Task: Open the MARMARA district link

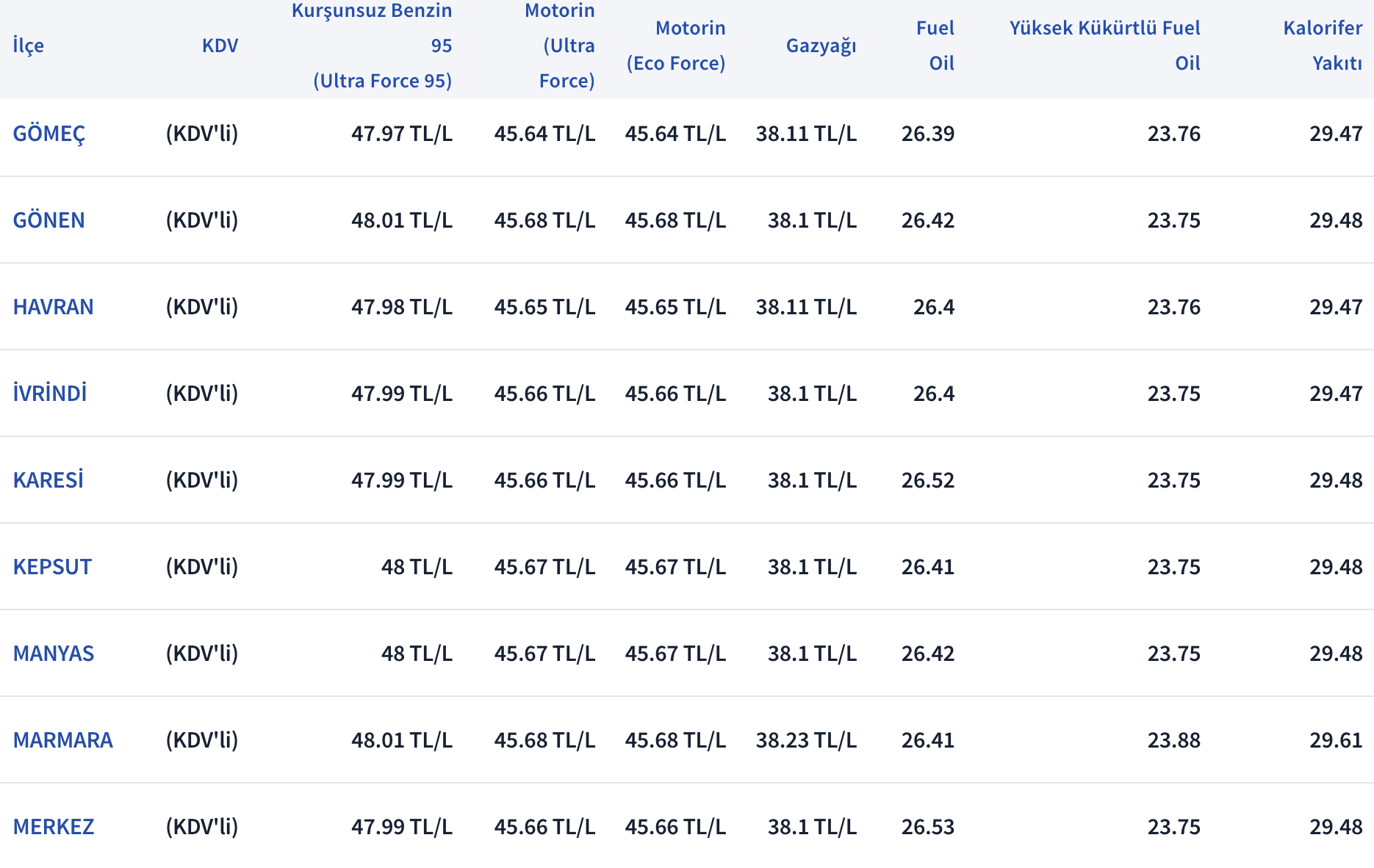Action: pos(63,740)
